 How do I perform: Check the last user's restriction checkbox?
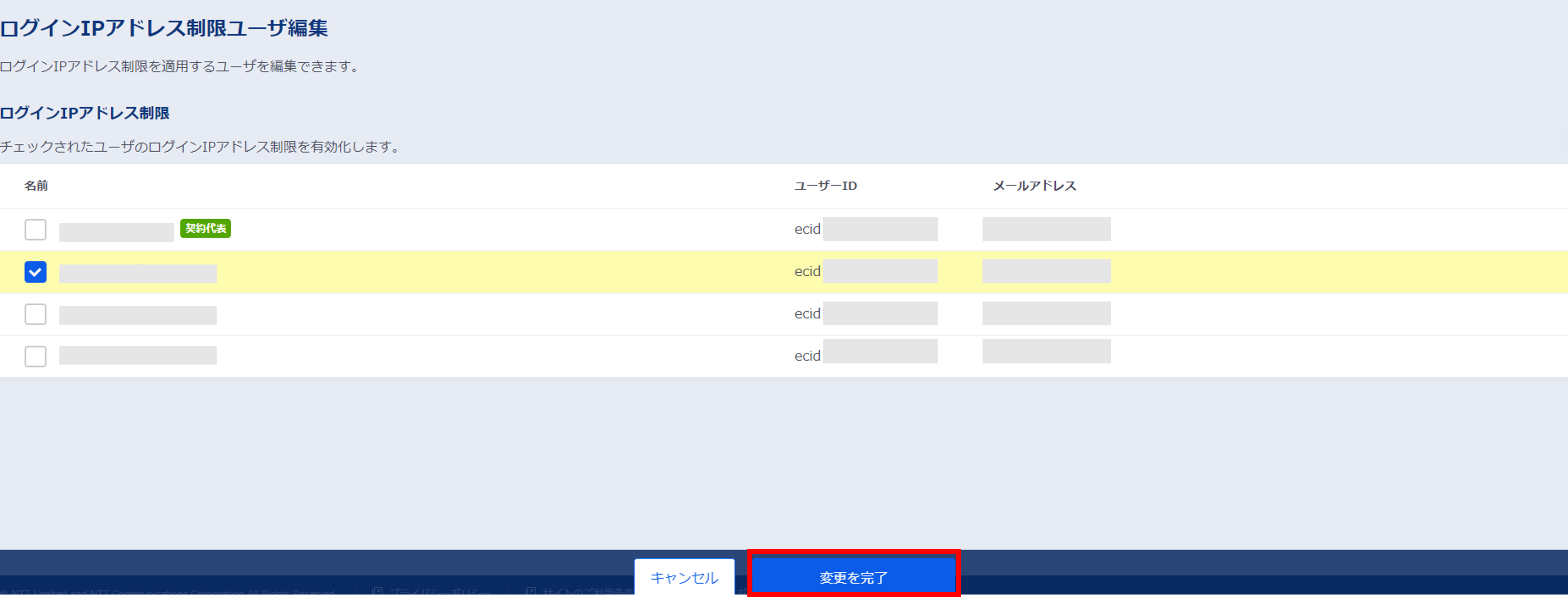pyautogui.click(x=35, y=356)
